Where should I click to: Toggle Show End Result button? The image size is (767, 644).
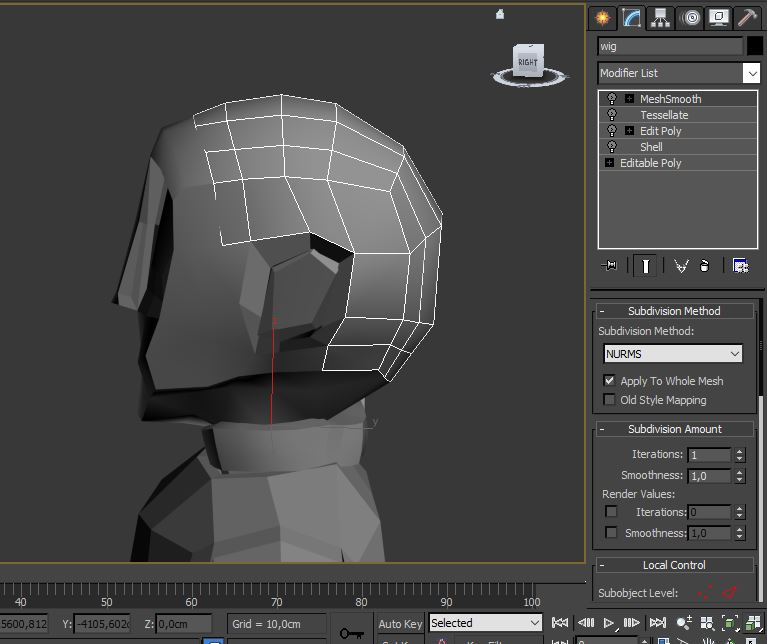click(x=646, y=265)
